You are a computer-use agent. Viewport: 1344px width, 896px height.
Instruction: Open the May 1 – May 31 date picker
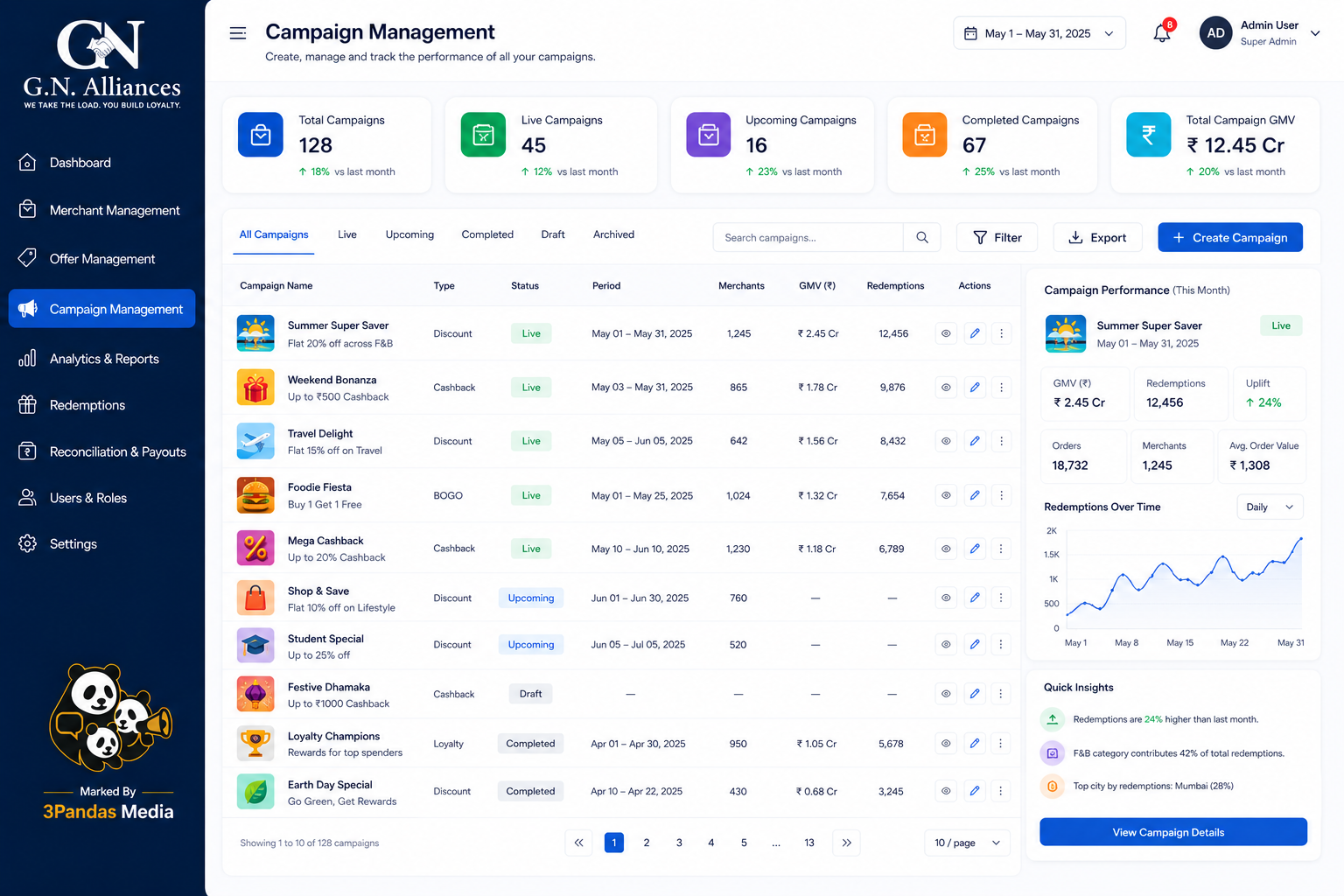point(1039,33)
